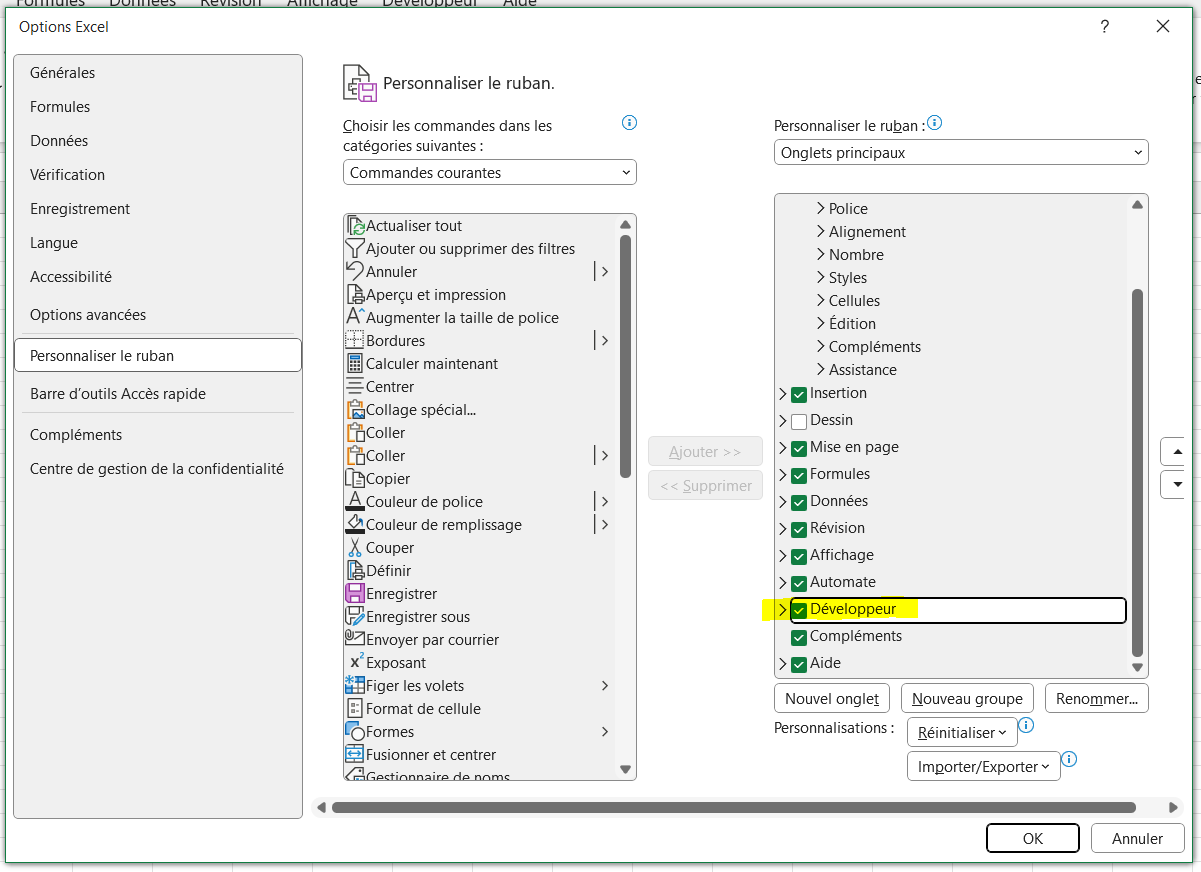
Task: Switch to the Formules options category
Action: point(158,107)
